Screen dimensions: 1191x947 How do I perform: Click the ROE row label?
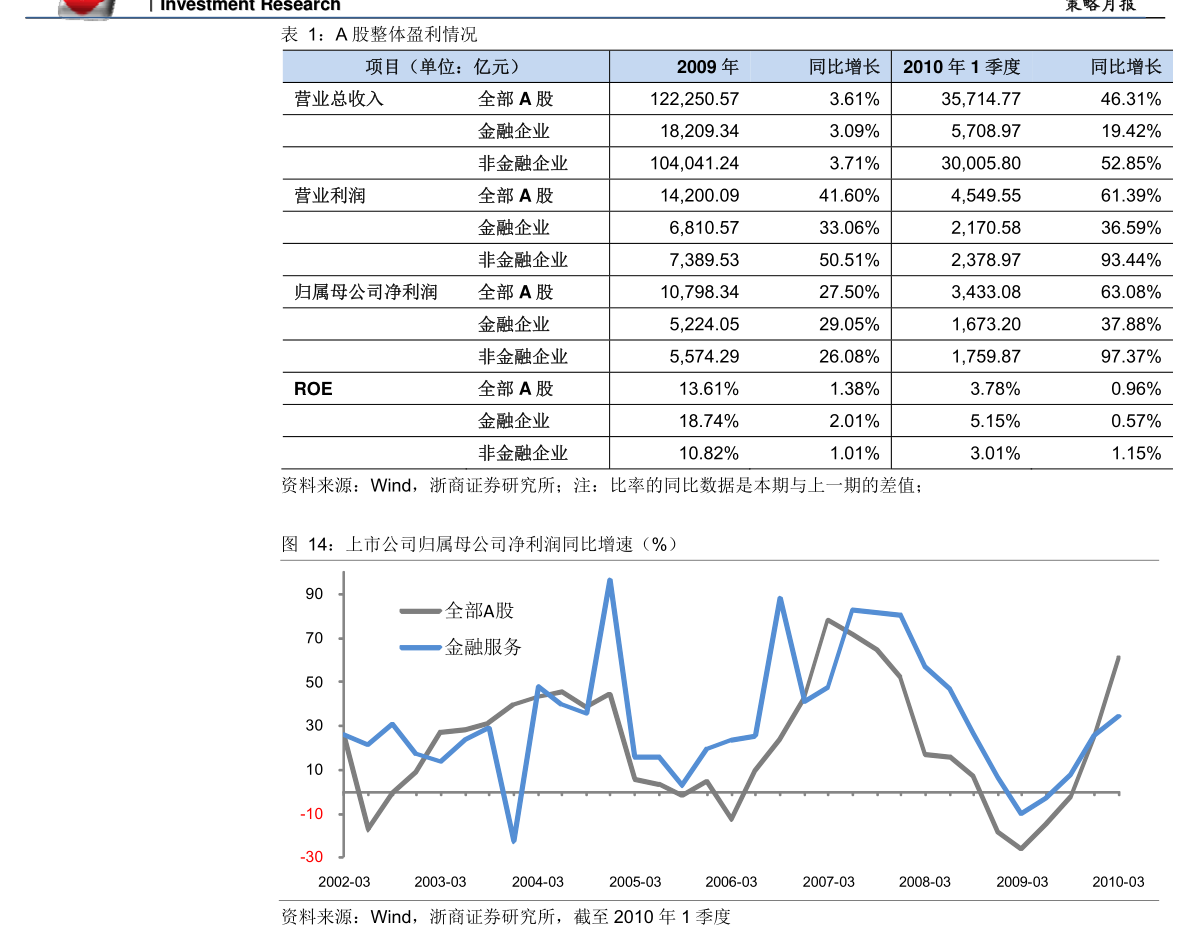click(x=313, y=389)
